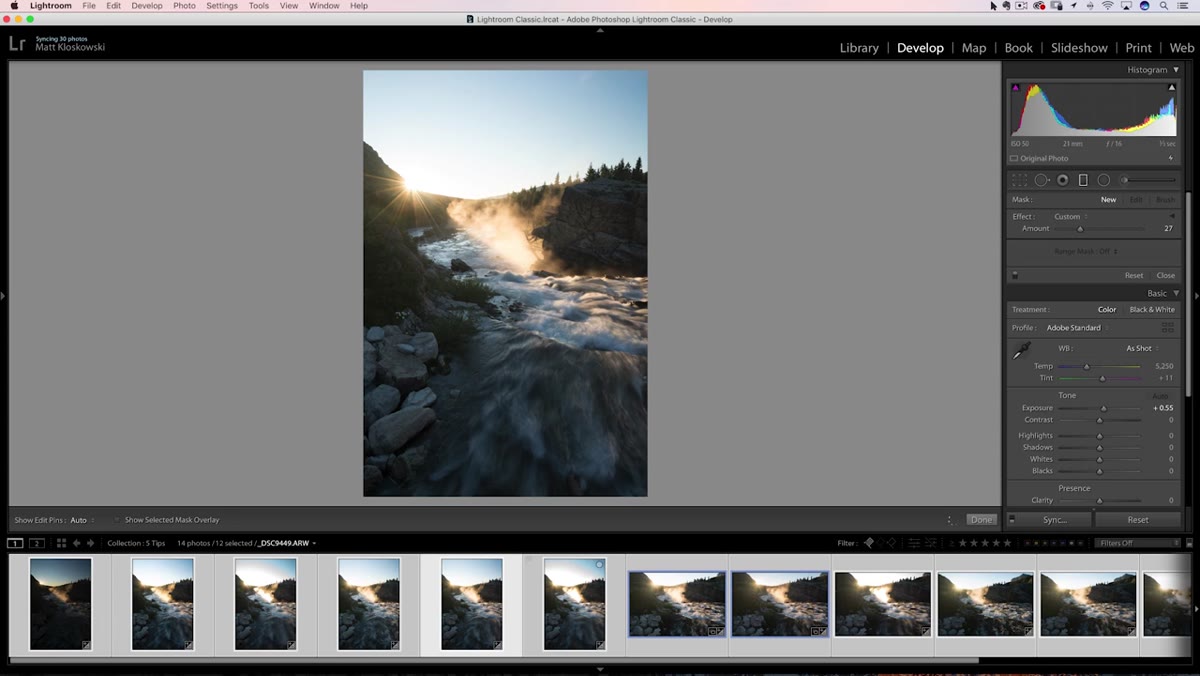Set treatment to Black & White
Image resolution: width=1200 pixels, height=676 pixels.
point(1152,309)
